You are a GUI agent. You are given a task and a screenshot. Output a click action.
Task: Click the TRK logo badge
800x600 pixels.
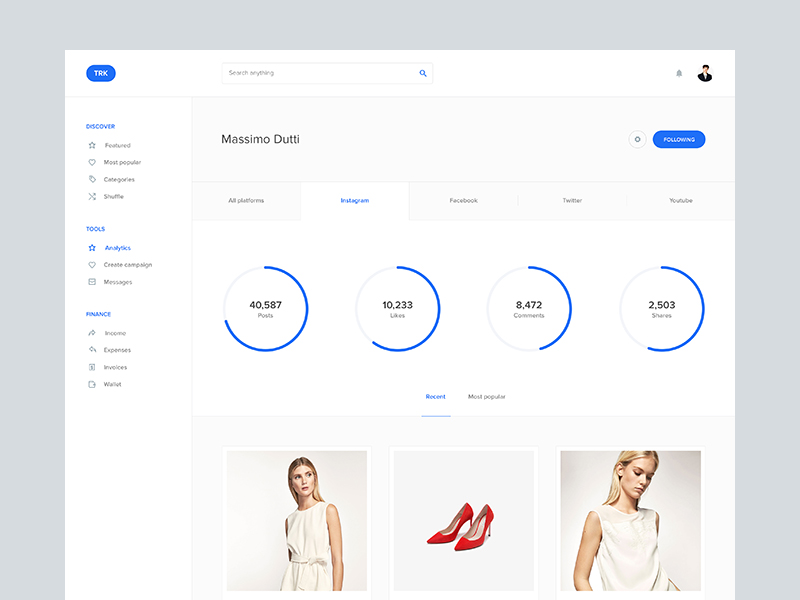[x=101, y=73]
